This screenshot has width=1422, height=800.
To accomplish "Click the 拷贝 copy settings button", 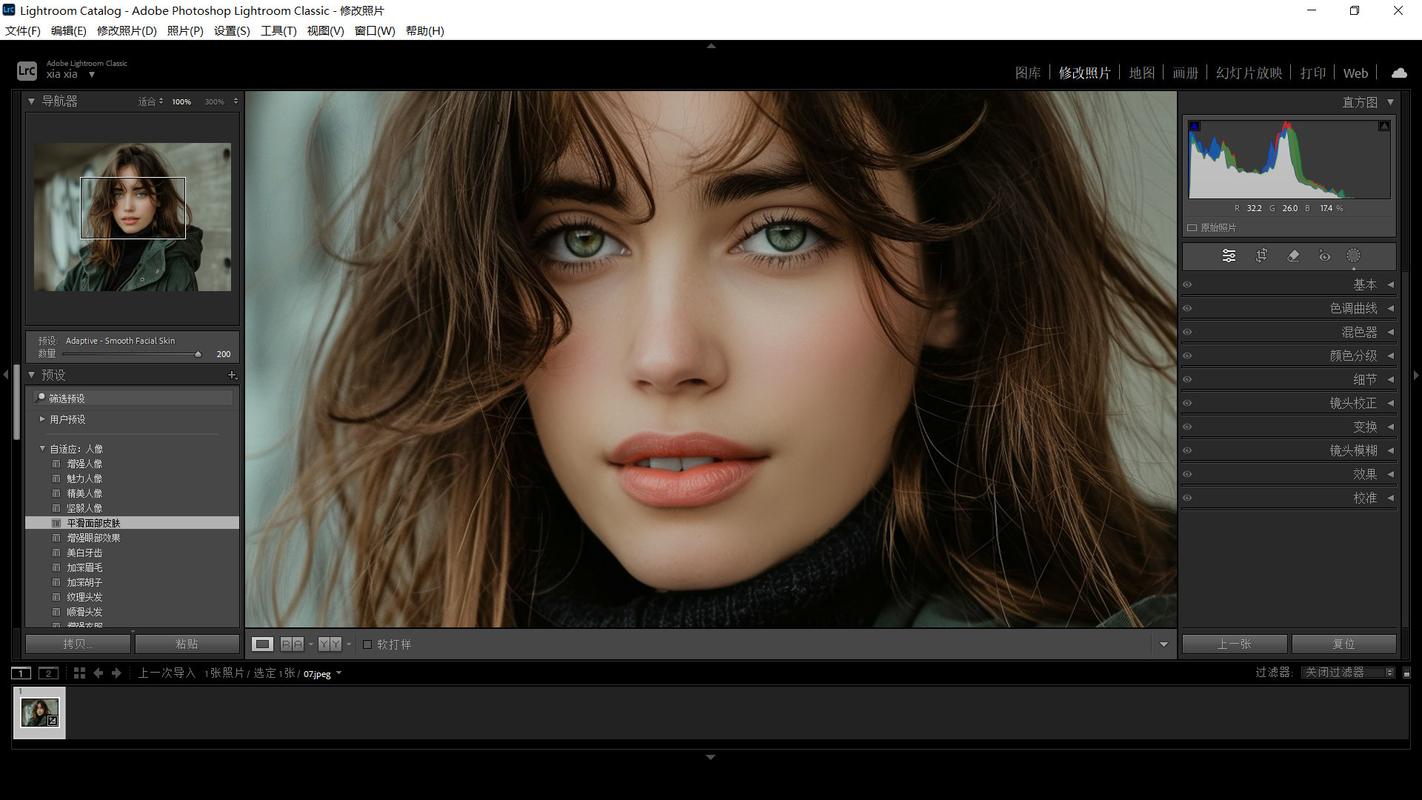I will 77,644.
